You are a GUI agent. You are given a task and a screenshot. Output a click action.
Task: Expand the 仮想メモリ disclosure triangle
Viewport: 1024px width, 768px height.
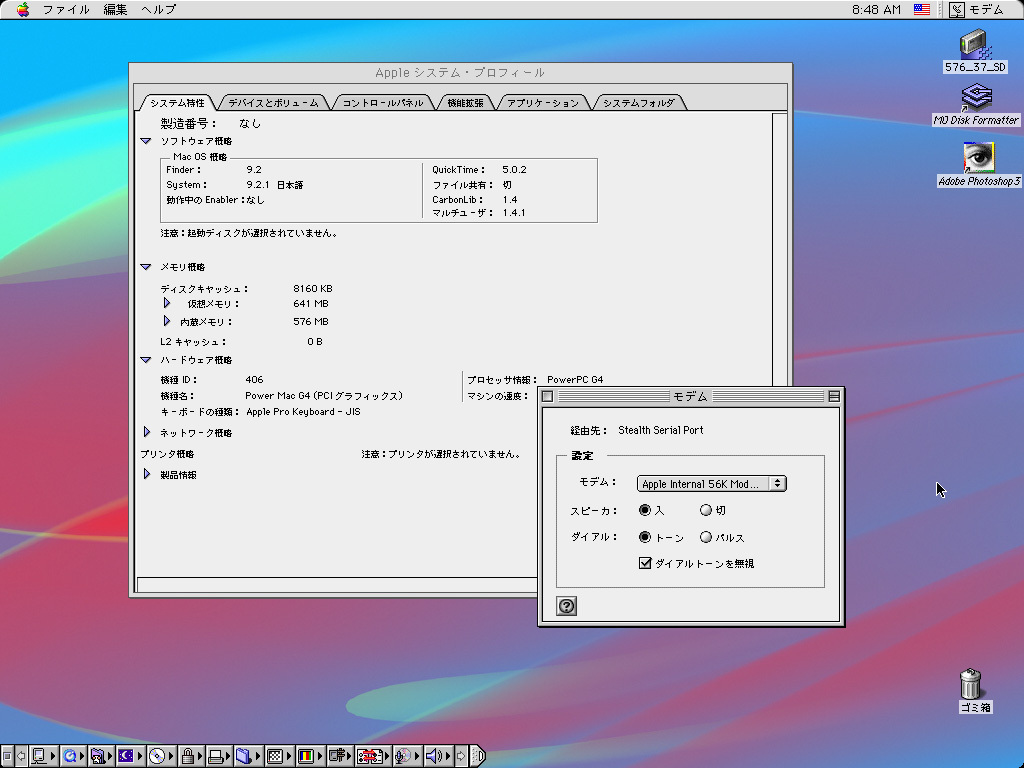pyautogui.click(x=167, y=303)
